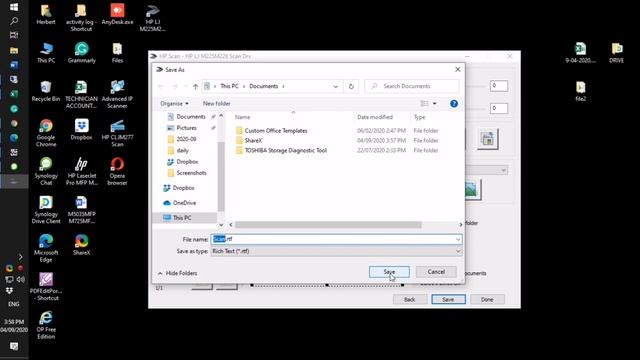
Task: Open the Files desktop folder
Action: click(117, 53)
